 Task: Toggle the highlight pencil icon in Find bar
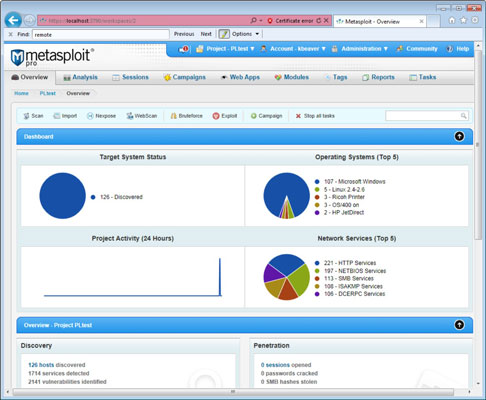click(x=224, y=34)
